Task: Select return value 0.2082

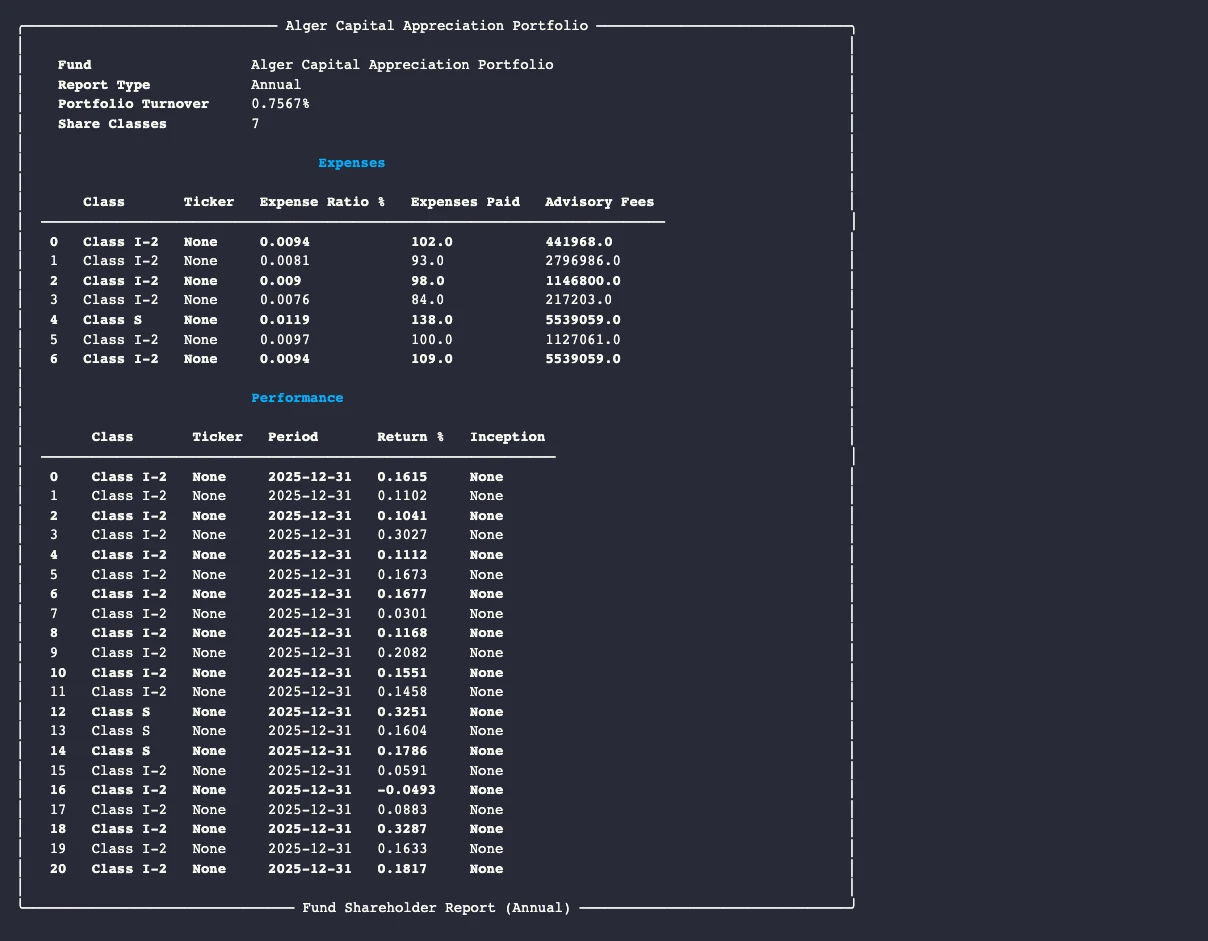Action: coord(402,653)
